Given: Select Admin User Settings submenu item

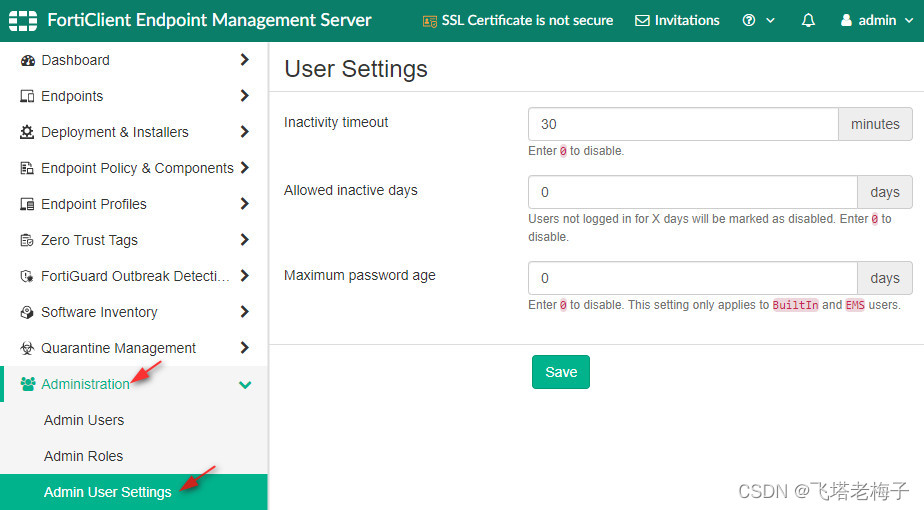Looking at the screenshot, I should coord(134,492).
